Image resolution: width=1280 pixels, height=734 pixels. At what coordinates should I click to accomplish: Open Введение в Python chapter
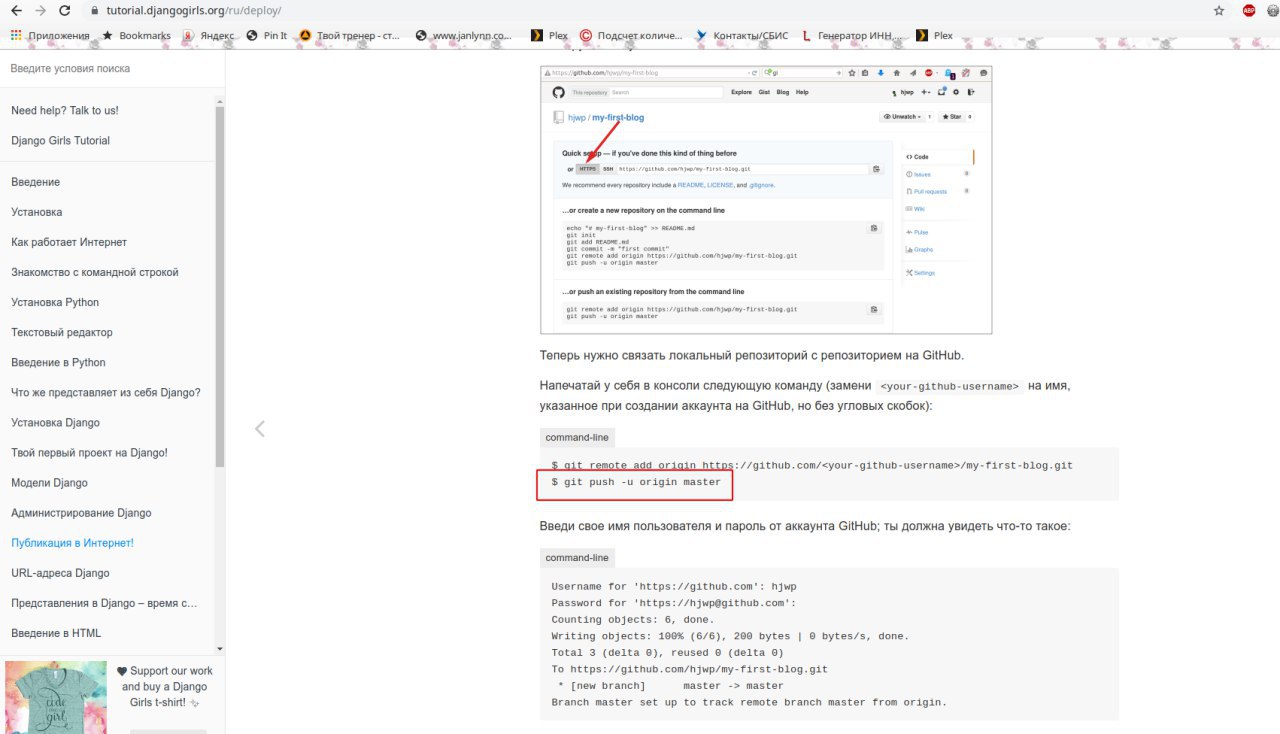point(58,362)
